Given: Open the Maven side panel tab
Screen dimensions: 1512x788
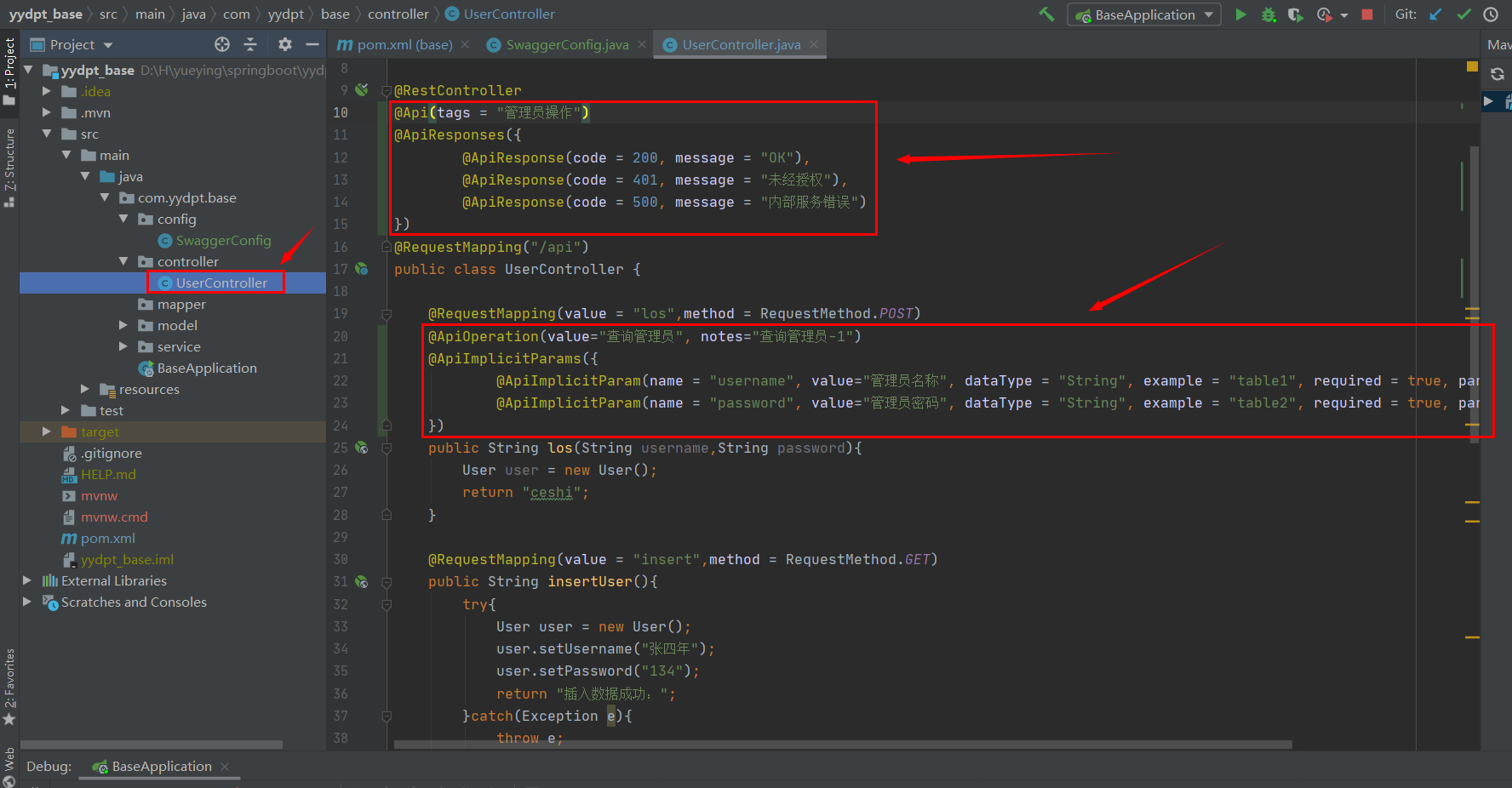Looking at the screenshot, I should (x=1498, y=44).
